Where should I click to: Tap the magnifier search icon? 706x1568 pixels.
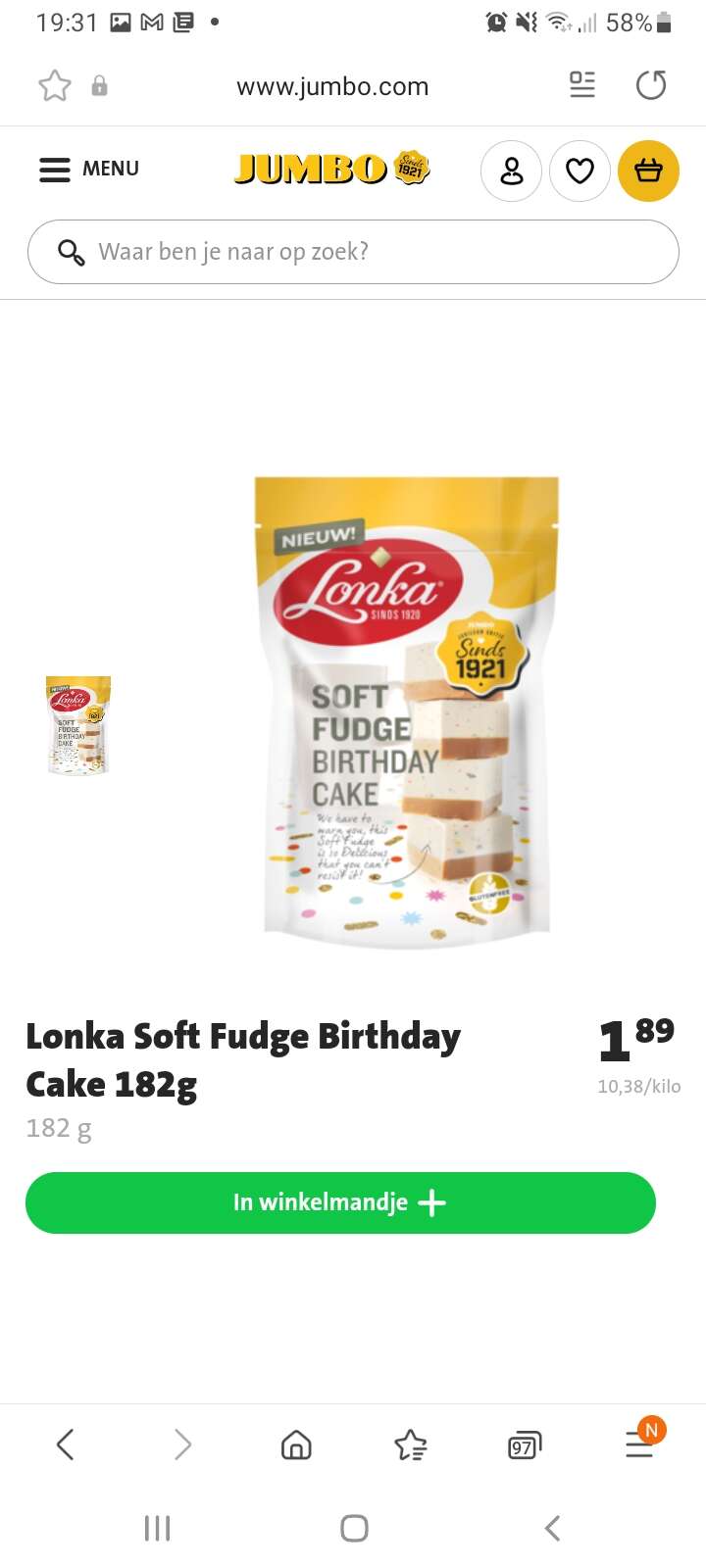pos(71,252)
